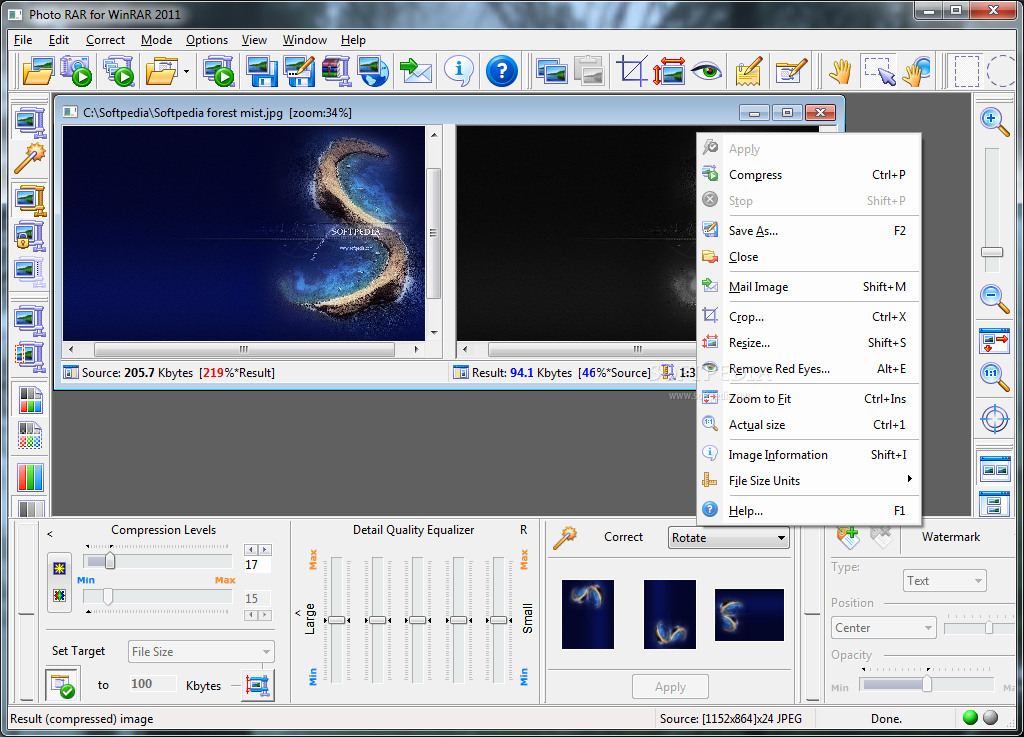Image resolution: width=1024 pixels, height=737 pixels.
Task: Click the watermark Opacity slider handle
Action: pos(927,683)
